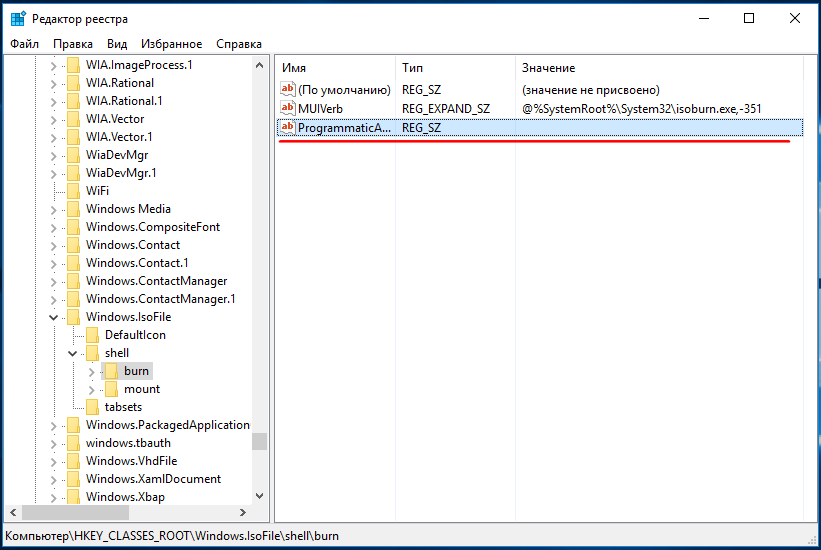This screenshot has width=821, height=550.
Task: Click the WIA.Rational folder icon
Action: coord(73,83)
